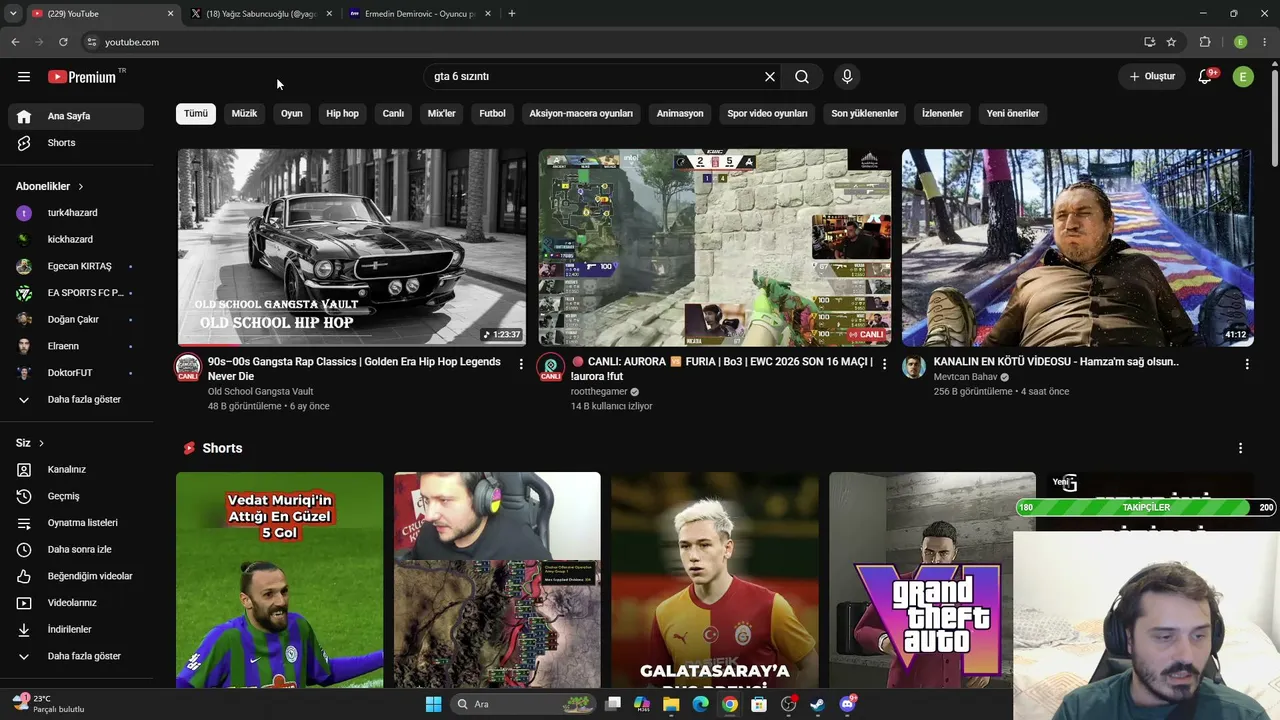The image size is (1280, 720).
Task: Open the Shorts section three-dot menu
Action: point(1241,448)
